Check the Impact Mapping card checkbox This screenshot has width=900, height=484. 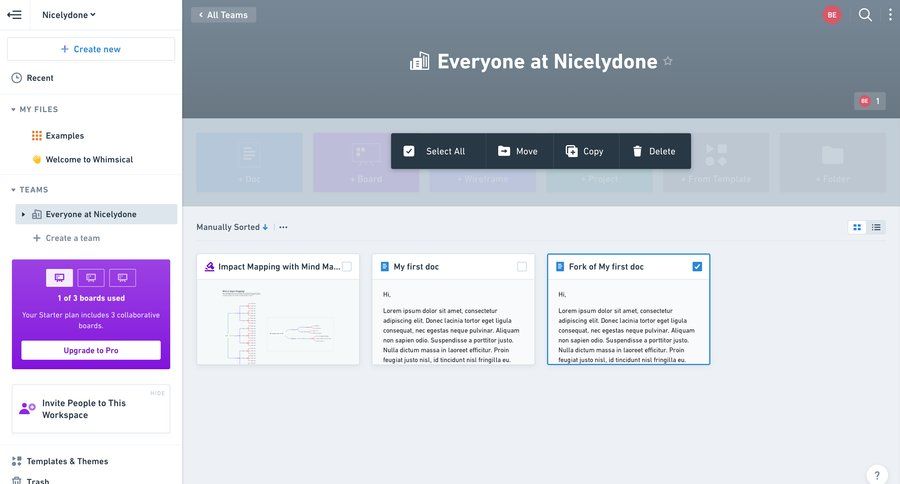point(347,266)
